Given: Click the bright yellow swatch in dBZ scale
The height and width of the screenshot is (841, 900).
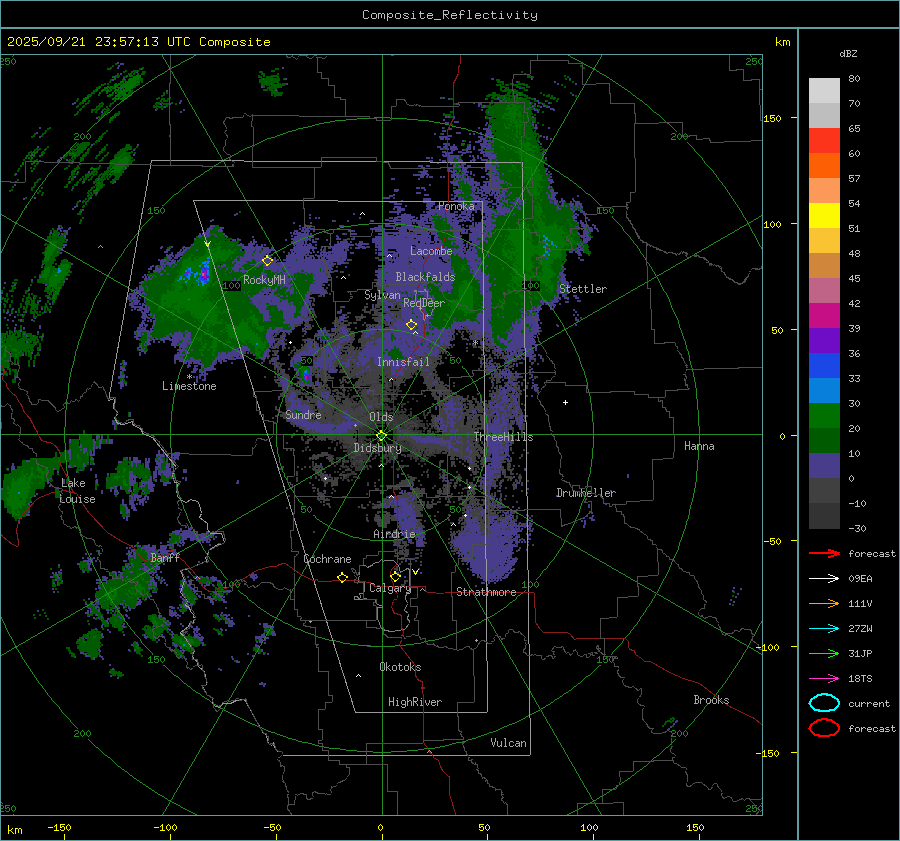Looking at the screenshot, I should point(824,215).
